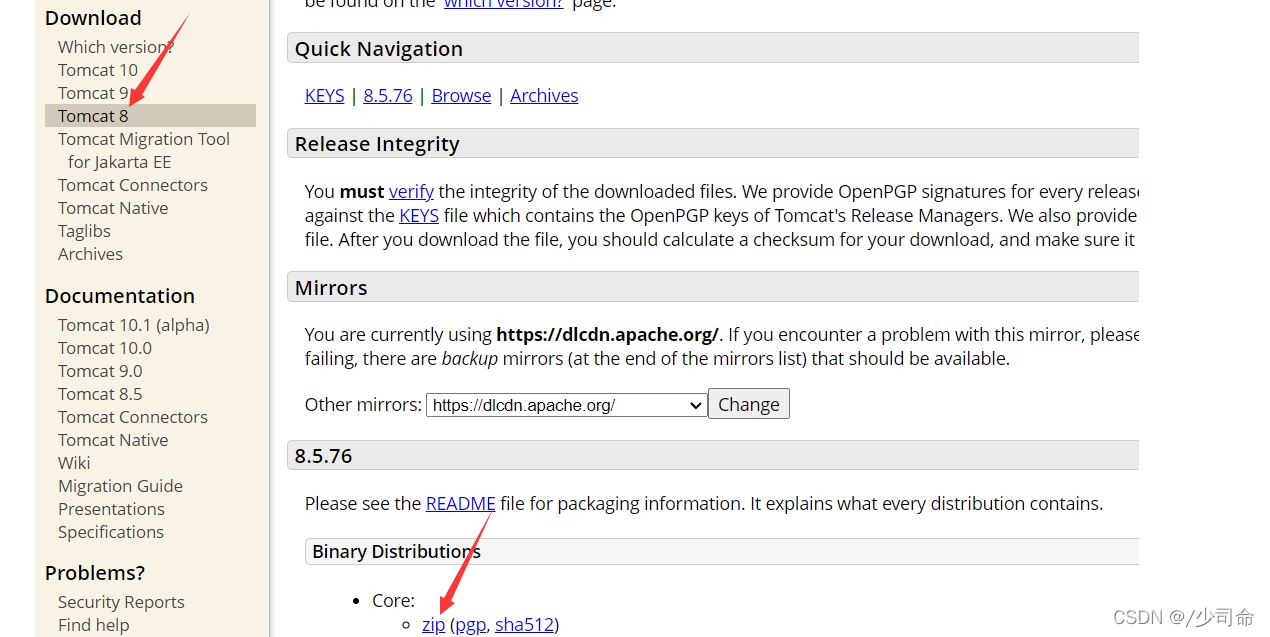Open the Presentations link
Viewport: 1270px width, 637px height.
coord(111,509)
